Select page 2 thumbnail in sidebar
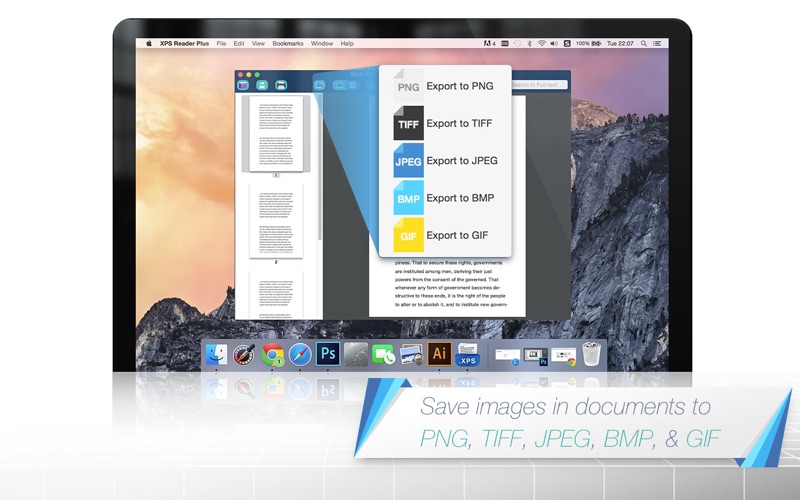 tap(276, 221)
